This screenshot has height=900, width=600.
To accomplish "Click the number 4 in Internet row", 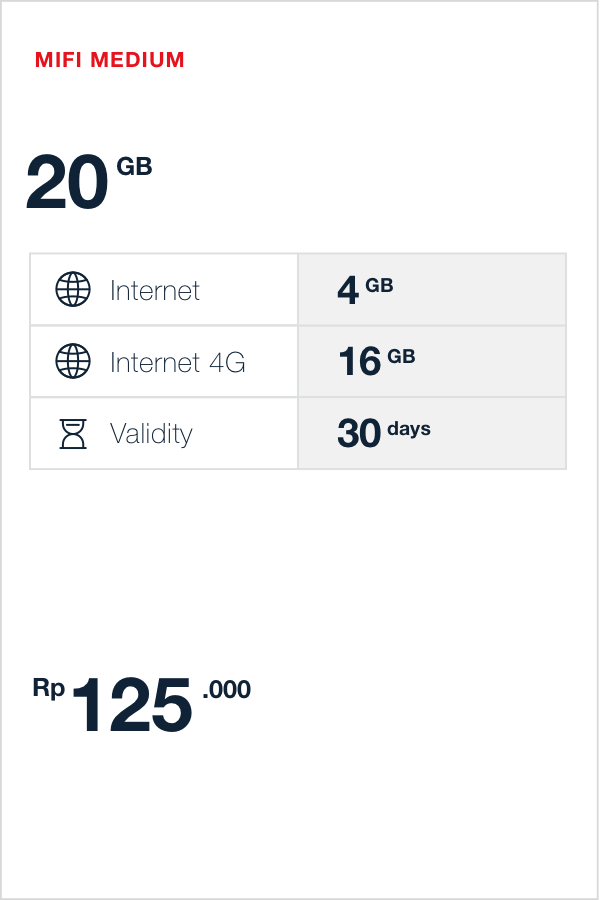I will pyautogui.click(x=348, y=291).
